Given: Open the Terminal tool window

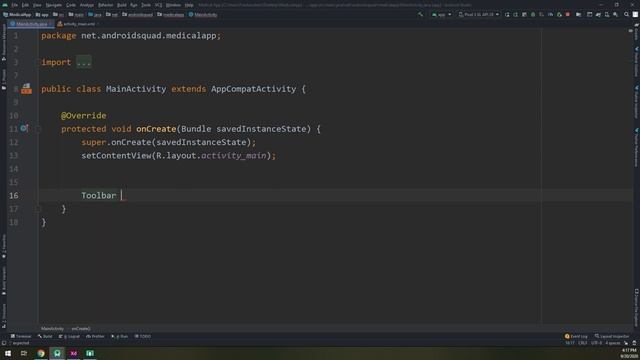Looking at the screenshot, I should point(21,336).
